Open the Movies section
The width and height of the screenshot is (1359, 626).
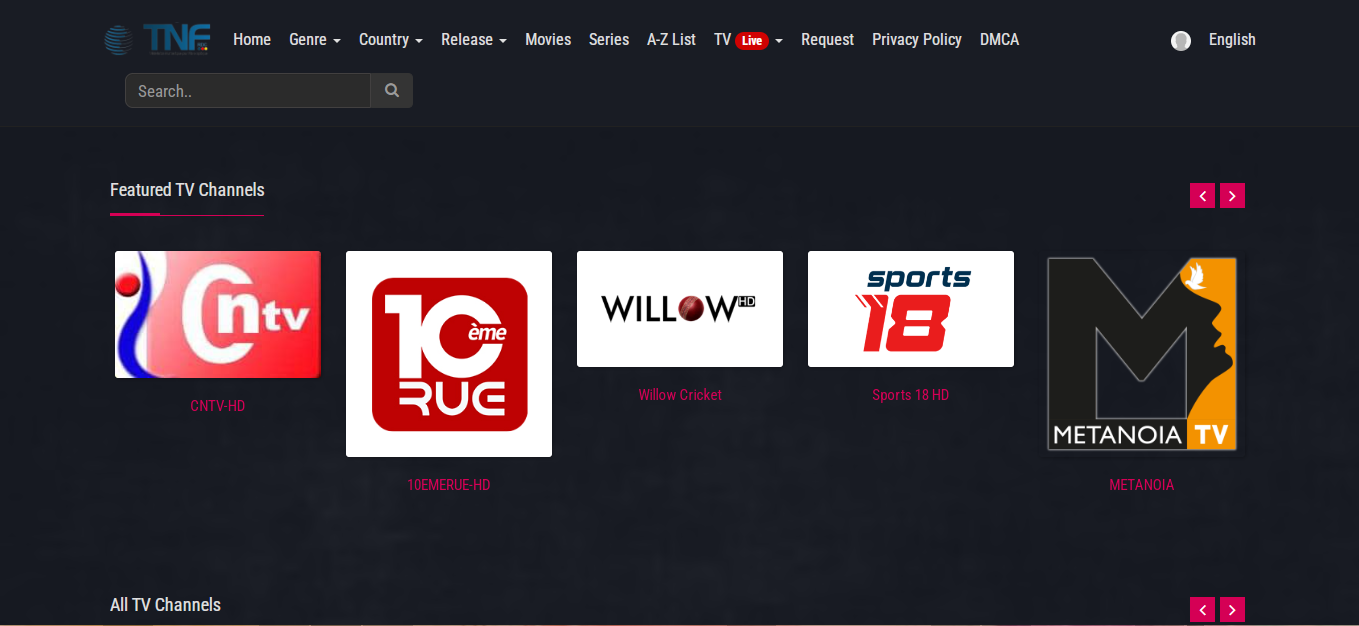548,40
